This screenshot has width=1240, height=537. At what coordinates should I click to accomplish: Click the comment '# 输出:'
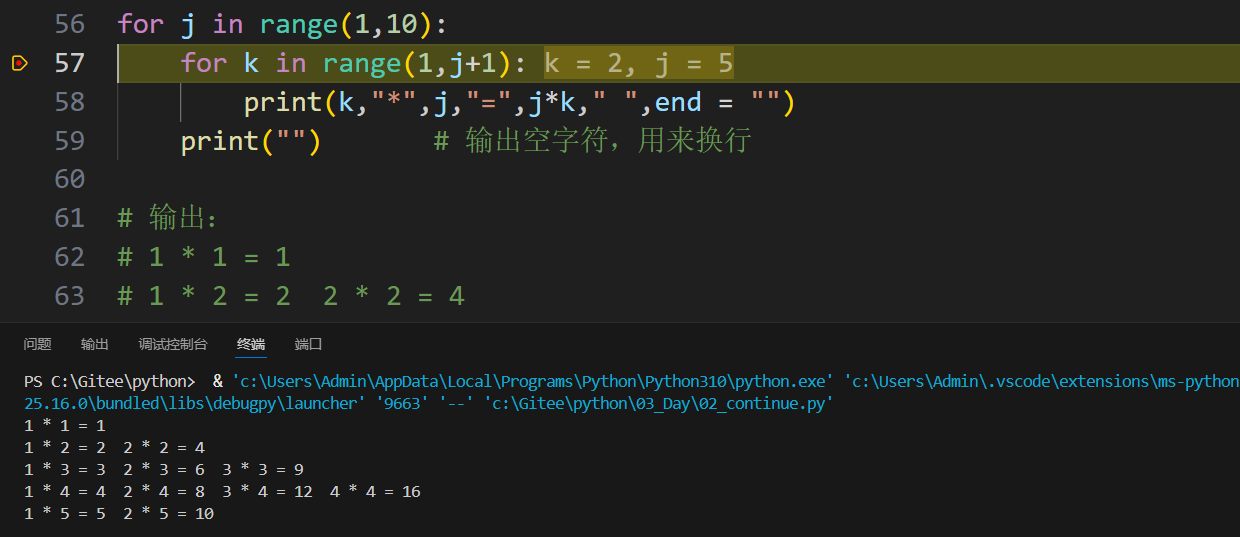[167, 218]
